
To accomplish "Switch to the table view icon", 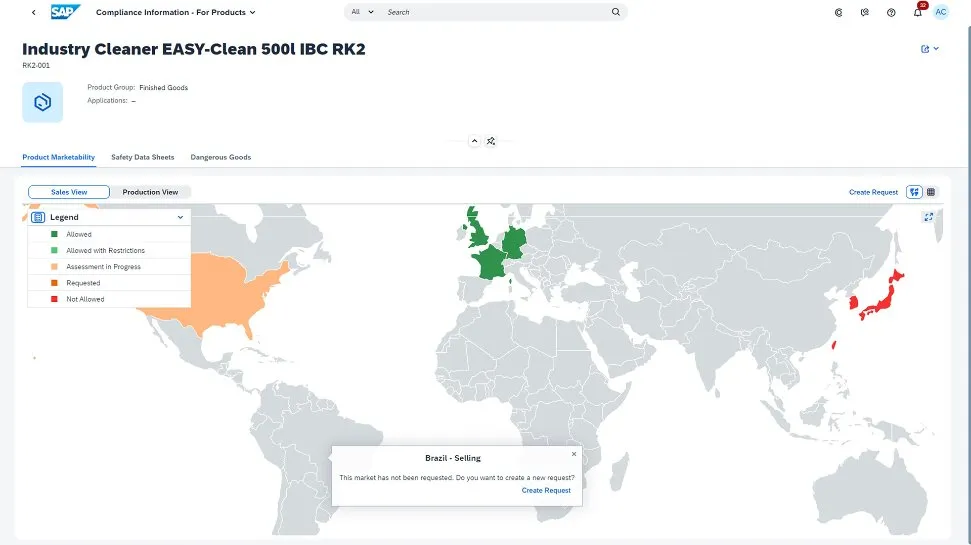I will pos(931,192).
